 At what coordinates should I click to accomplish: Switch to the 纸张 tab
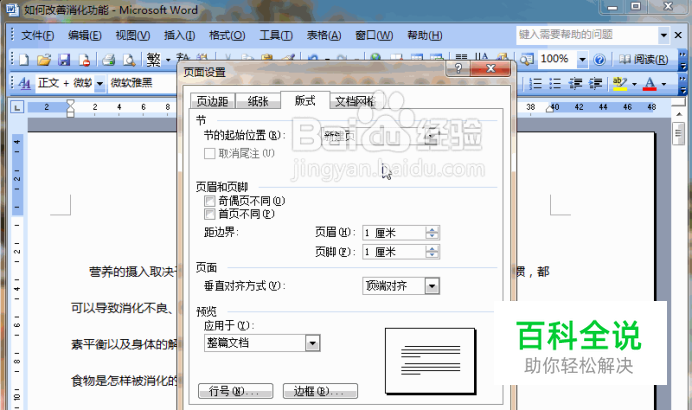258,101
